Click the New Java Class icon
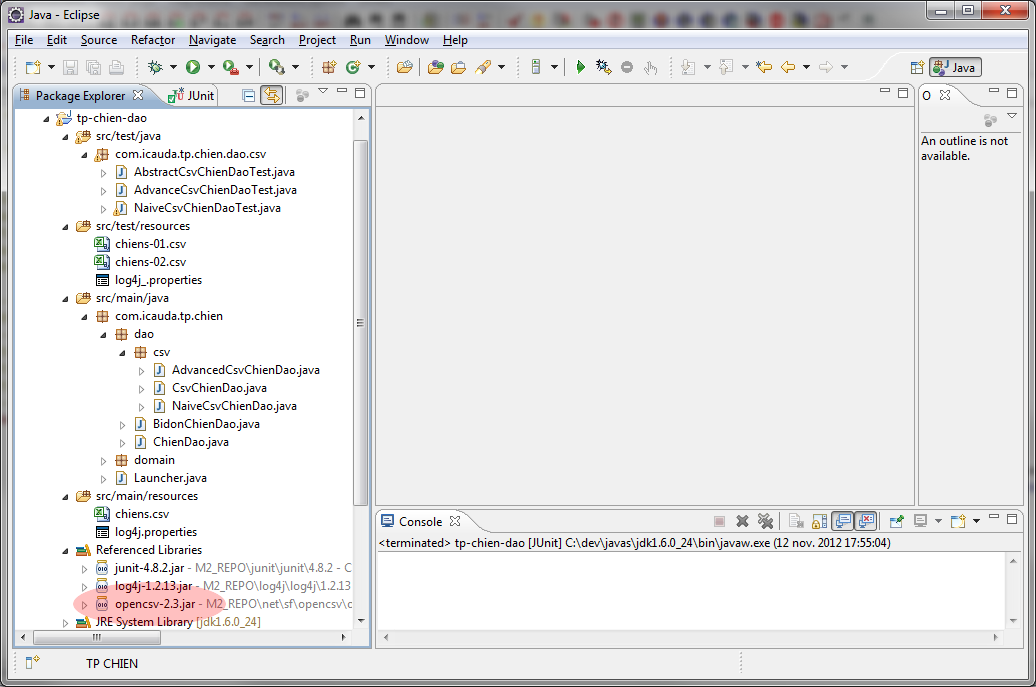 (x=352, y=67)
